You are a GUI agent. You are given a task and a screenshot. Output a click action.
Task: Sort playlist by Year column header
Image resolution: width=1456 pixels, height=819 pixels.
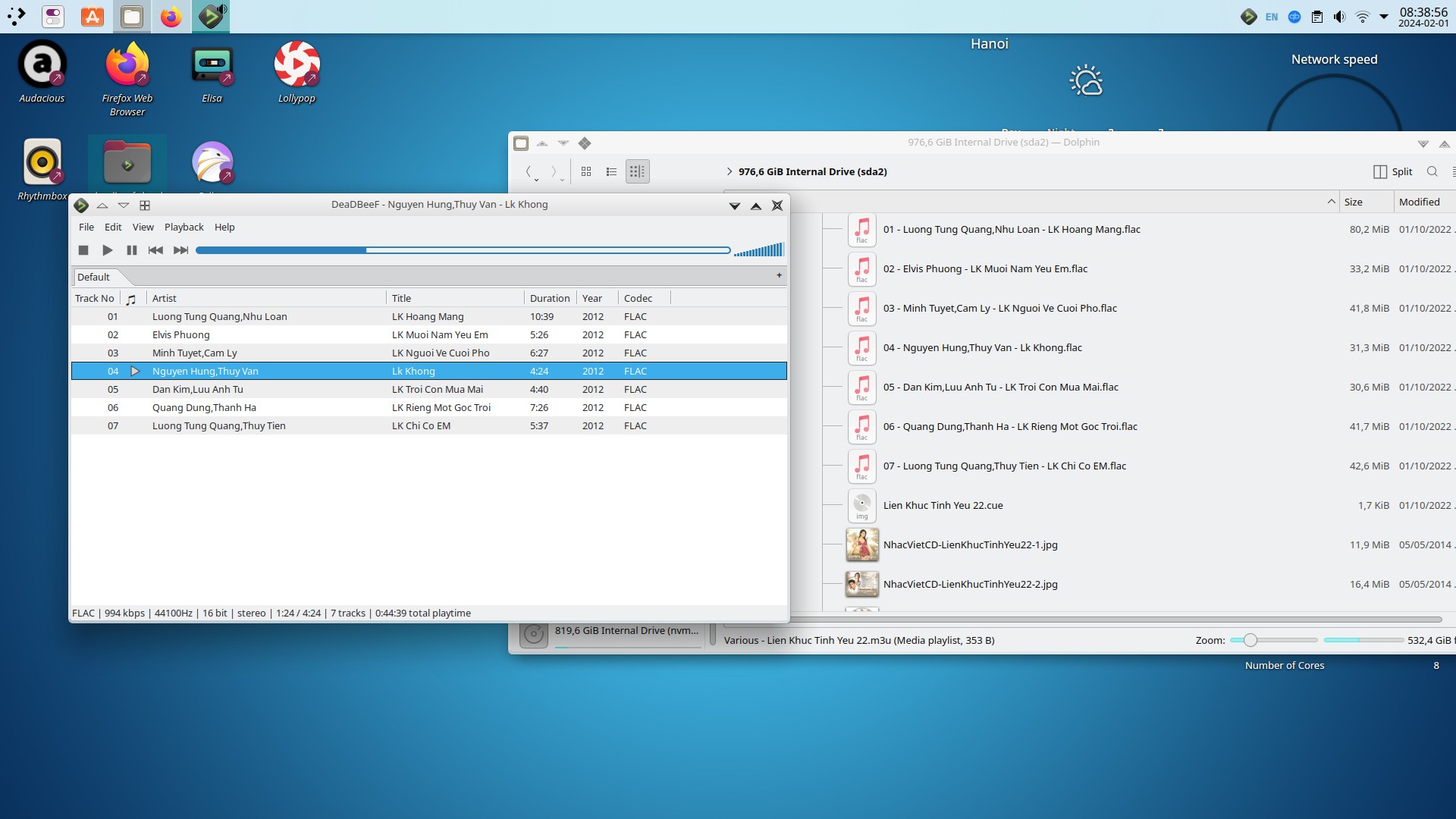click(597, 298)
